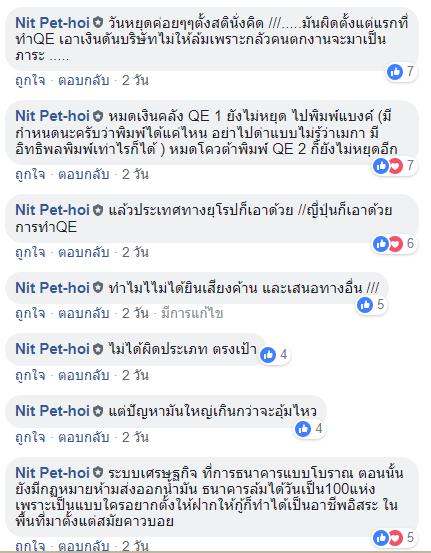431x553 pixels.
Task: Click the like icon beside the 'ตรงเป้า' comment
Action: coord(268,355)
